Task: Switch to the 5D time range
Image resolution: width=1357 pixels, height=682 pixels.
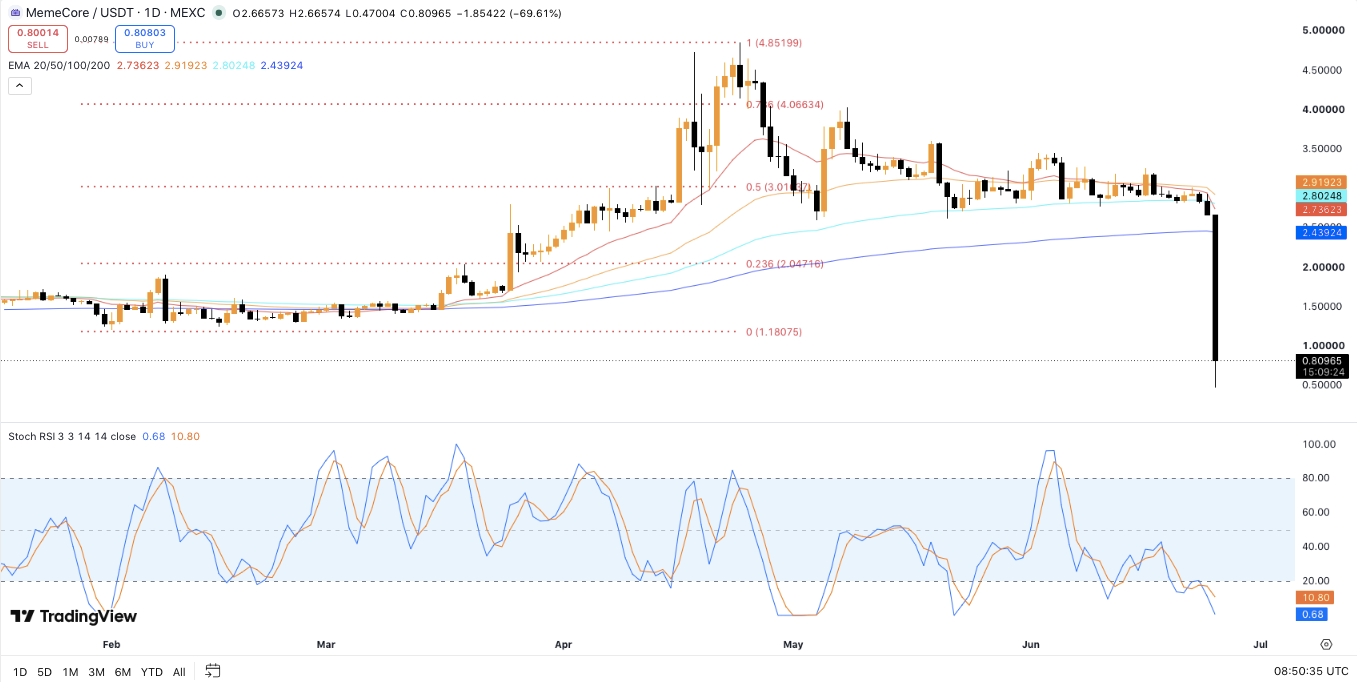Action: coord(44,671)
